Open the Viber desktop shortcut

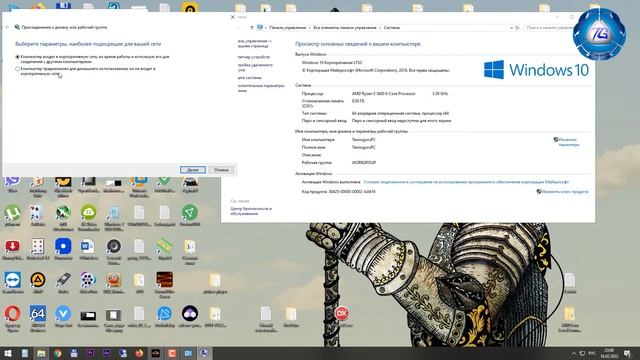[x=12, y=183]
